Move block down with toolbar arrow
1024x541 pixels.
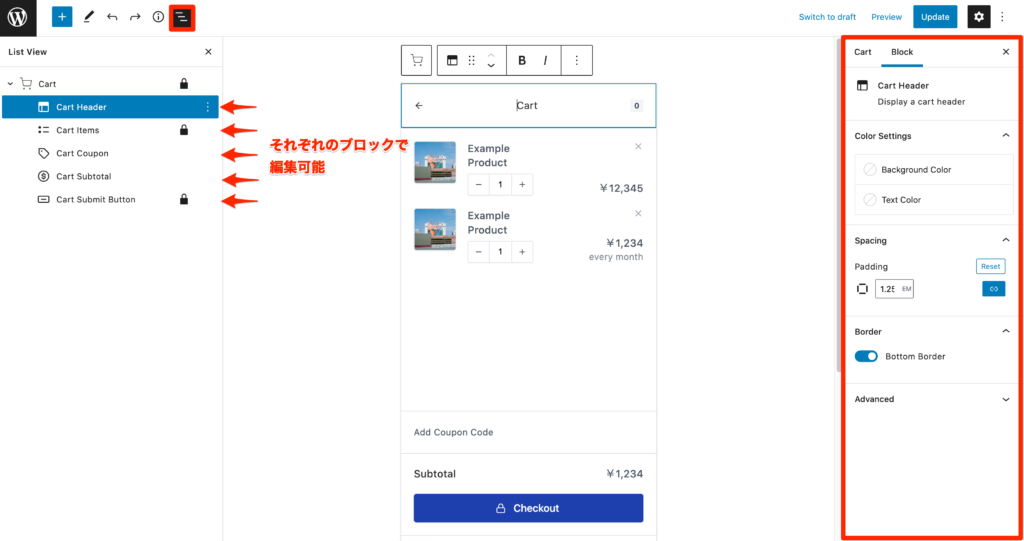pyautogui.click(x=491, y=66)
